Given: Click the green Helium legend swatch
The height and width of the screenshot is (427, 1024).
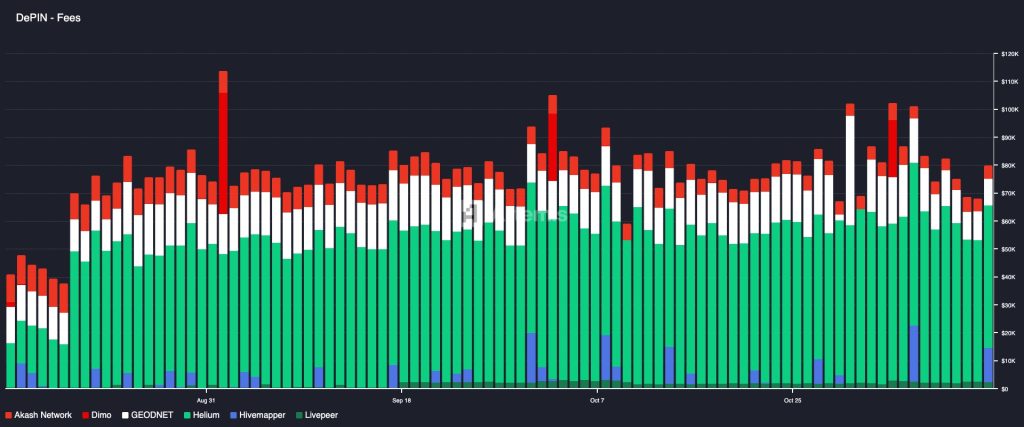Looking at the screenshot, I should pos(188,414).
